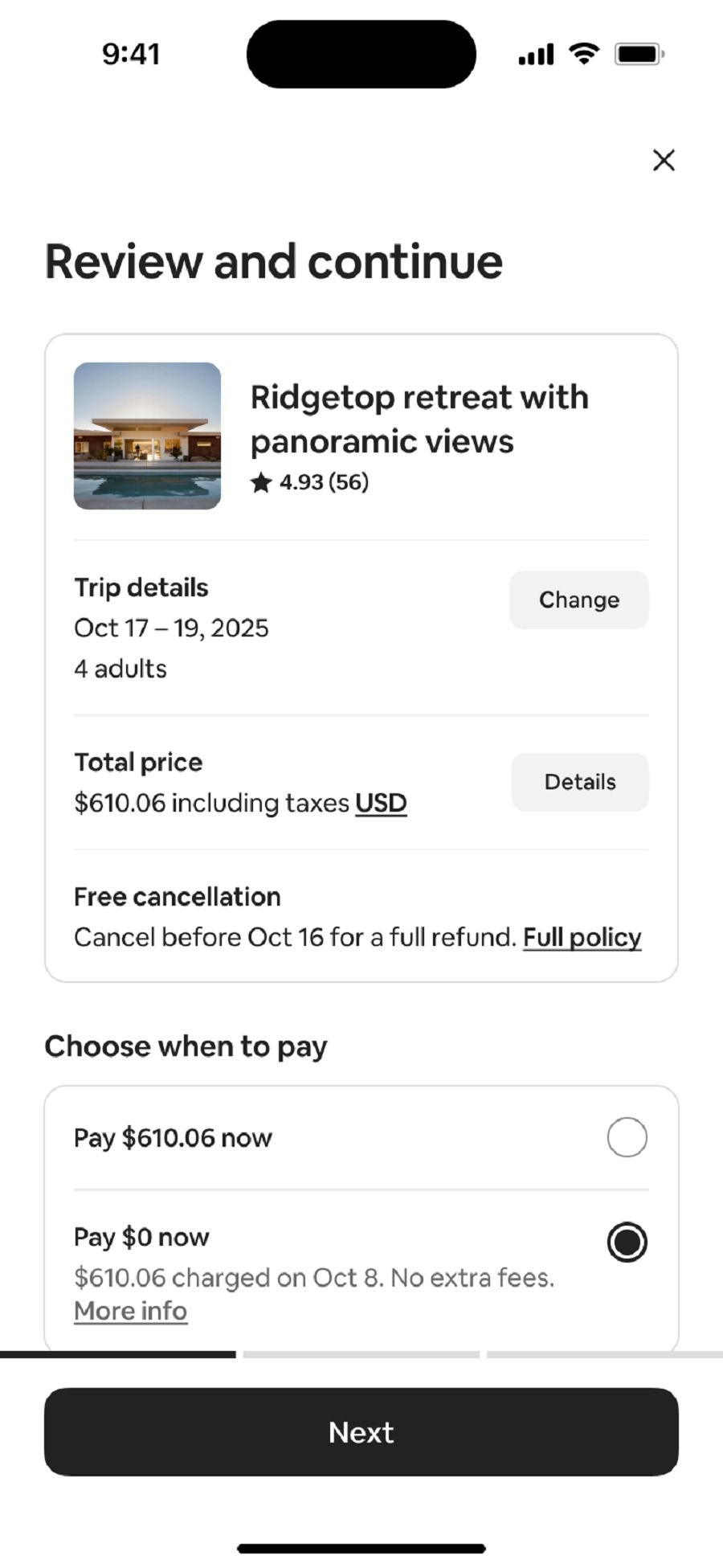
Task: Tap the first checkout progress segment
Action: [118, 1355]
